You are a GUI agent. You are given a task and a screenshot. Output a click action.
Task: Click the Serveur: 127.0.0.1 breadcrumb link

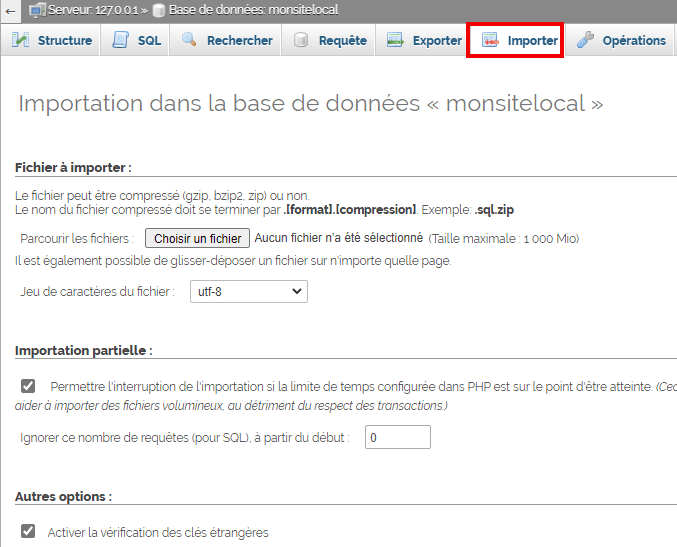coord(93,10)
